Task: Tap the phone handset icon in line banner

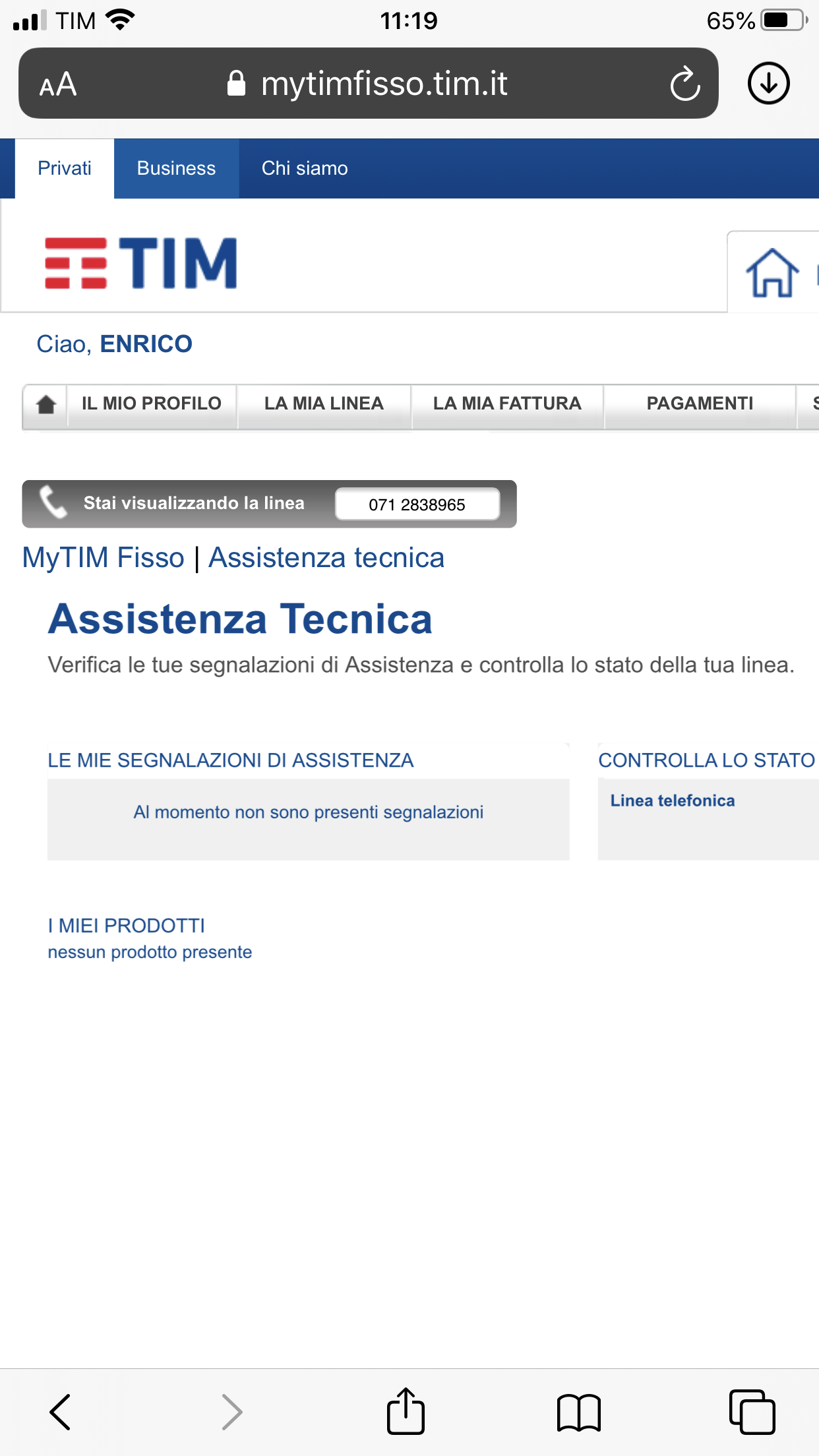Action: tap(53, 502)
